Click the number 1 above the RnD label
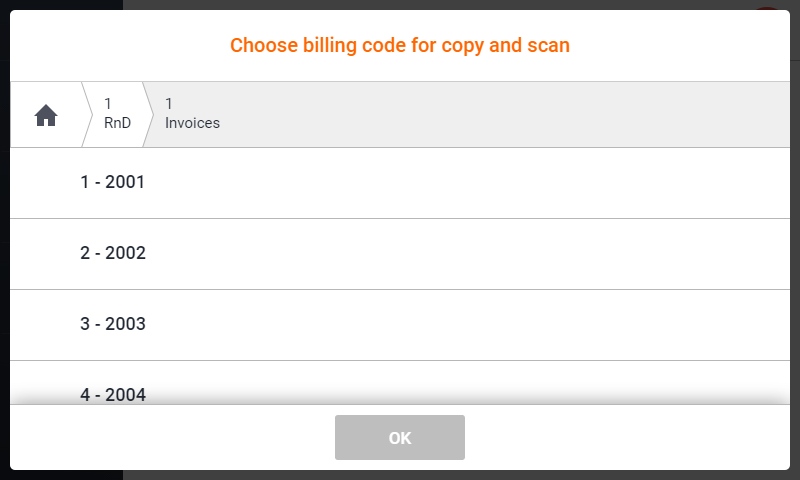The width and height of the screenshot is (800, 480). click(x=108, y=104)
